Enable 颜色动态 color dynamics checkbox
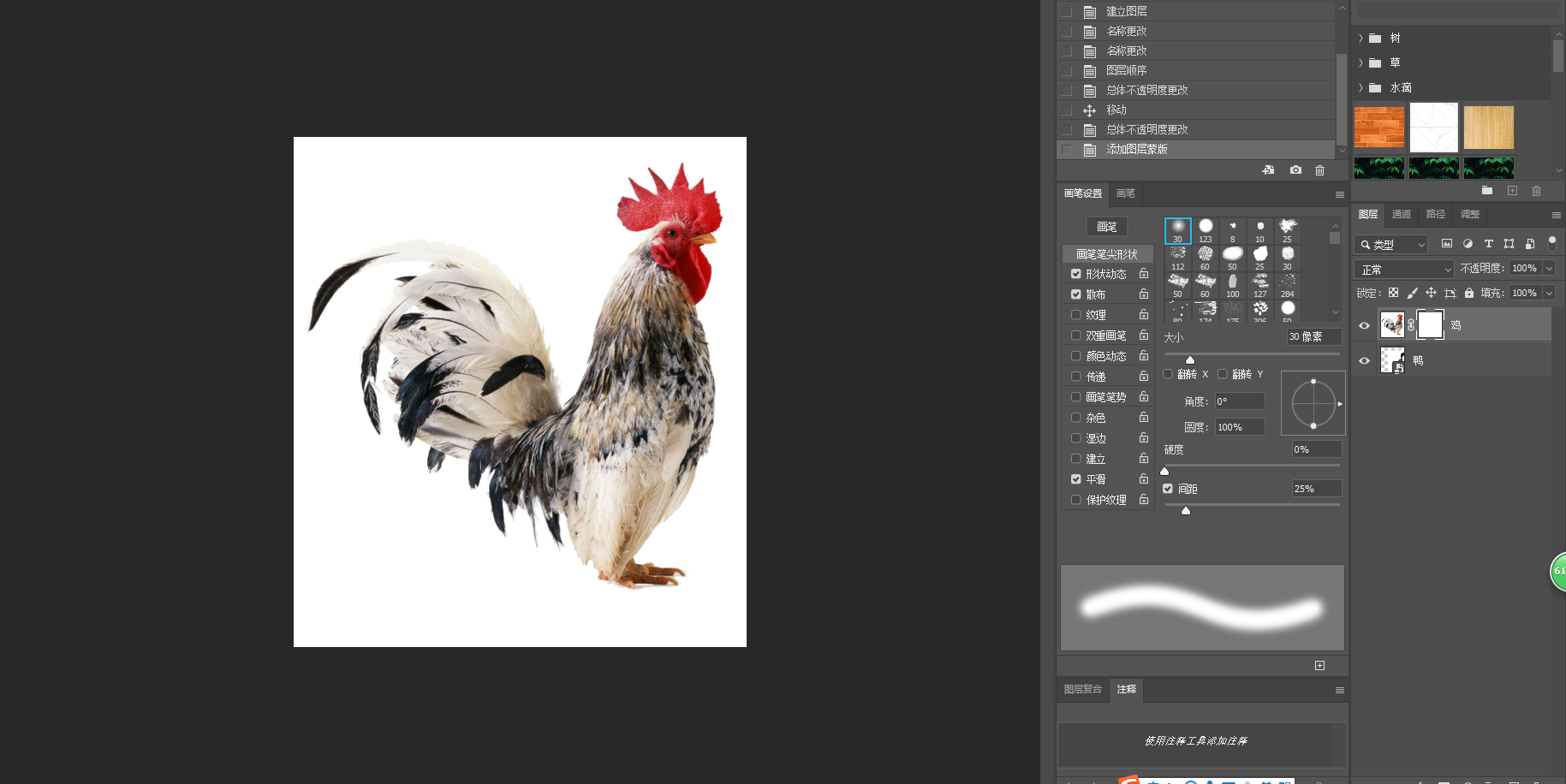The image size is (1566, 784). tap(1076, 356)
